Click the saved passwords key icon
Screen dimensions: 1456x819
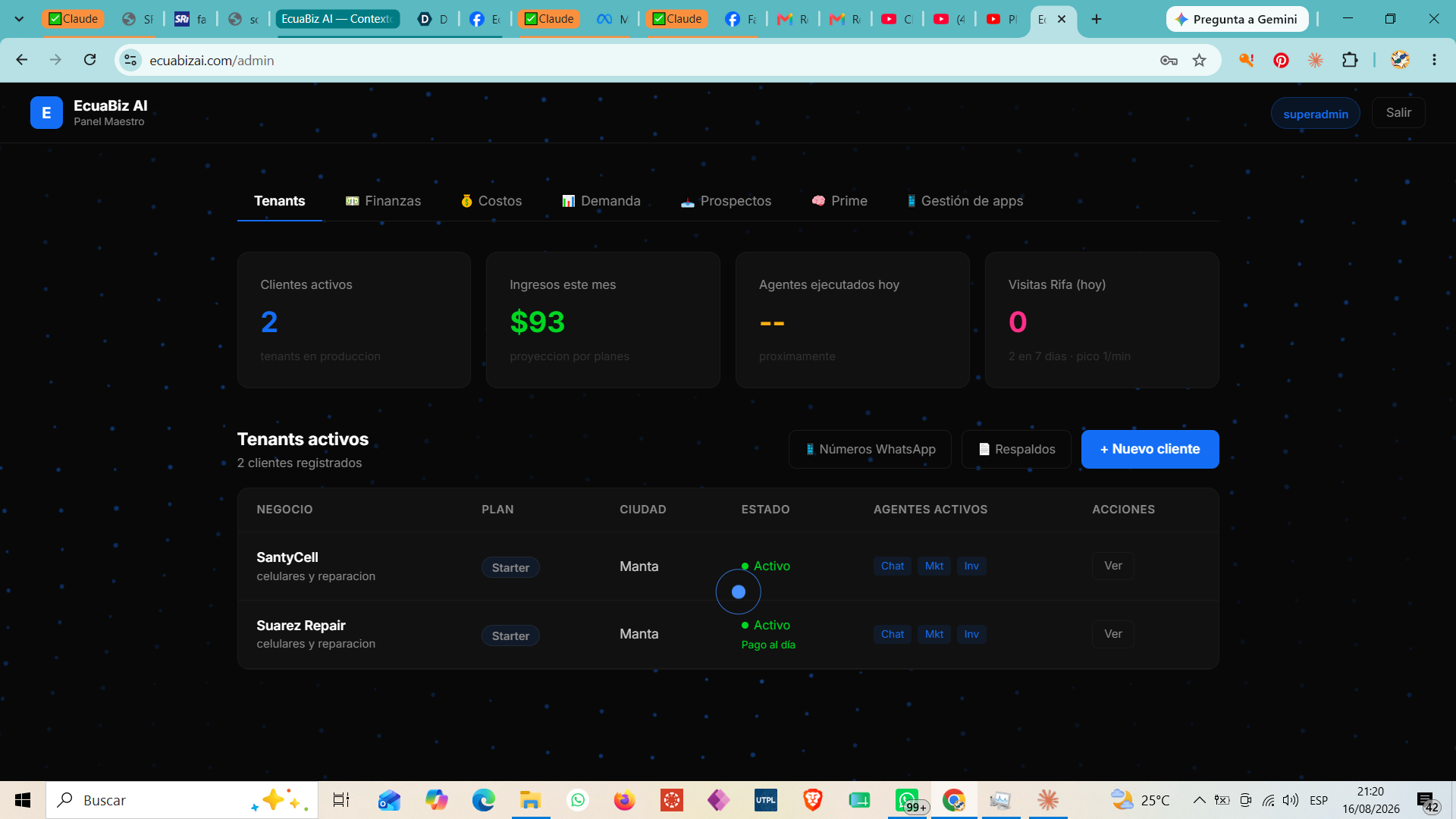[1169, 61]
